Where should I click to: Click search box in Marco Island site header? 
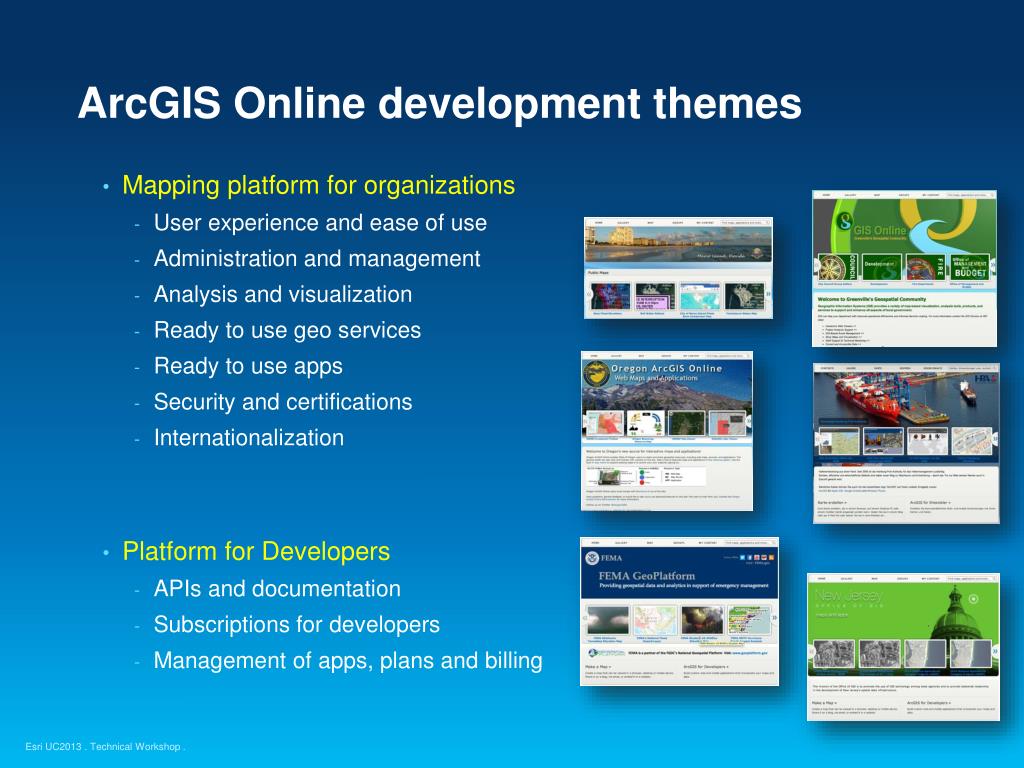745,223
